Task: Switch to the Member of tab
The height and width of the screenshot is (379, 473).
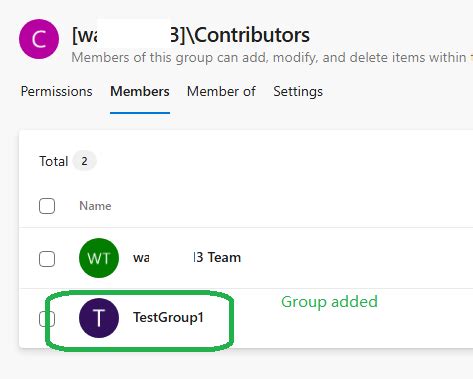Action: pos(221,91)
